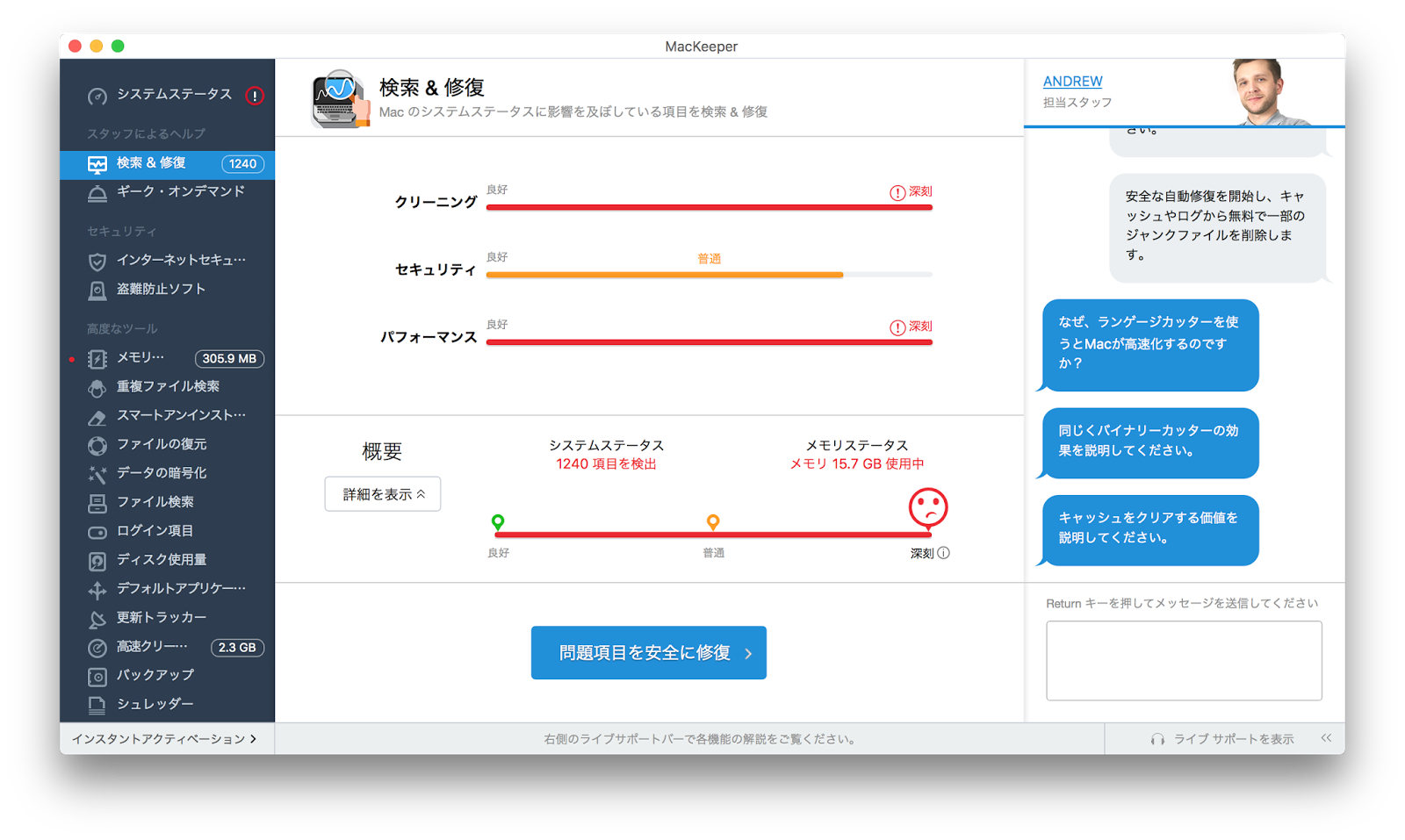Click the 更新トラッカー icon
This screenshot has width=1405, height=840.
97,619
